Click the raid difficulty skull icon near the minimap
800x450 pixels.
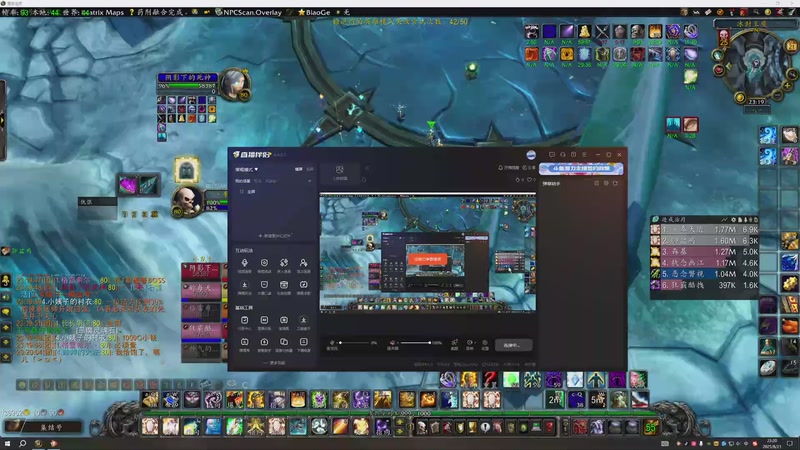pyautogui.click(x=723, y=37)
